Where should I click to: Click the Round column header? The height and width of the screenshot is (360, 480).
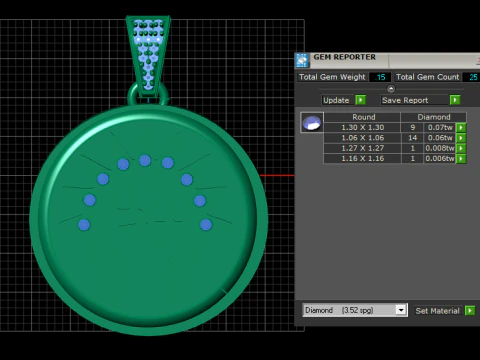[x=362, y=117]
